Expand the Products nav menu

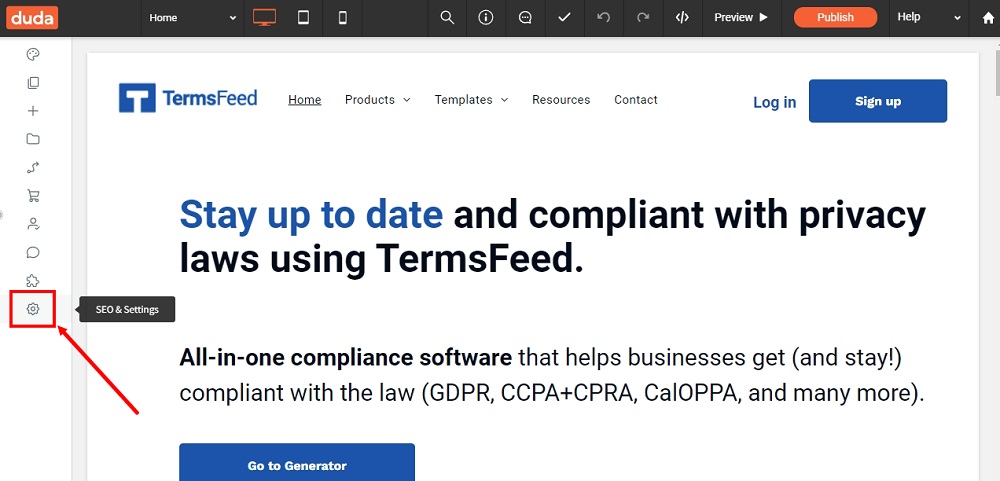(x=378, y=100)
